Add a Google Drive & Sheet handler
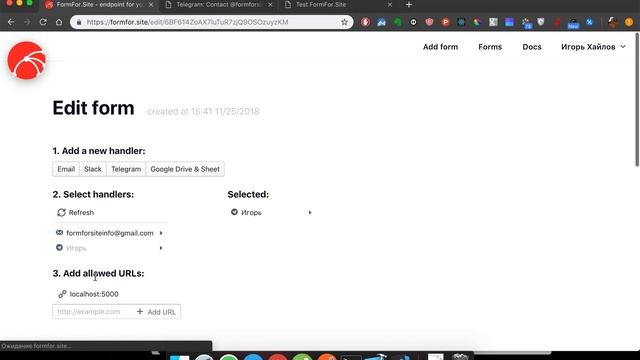Screen dimensions: 640x360 pos(185,169)
